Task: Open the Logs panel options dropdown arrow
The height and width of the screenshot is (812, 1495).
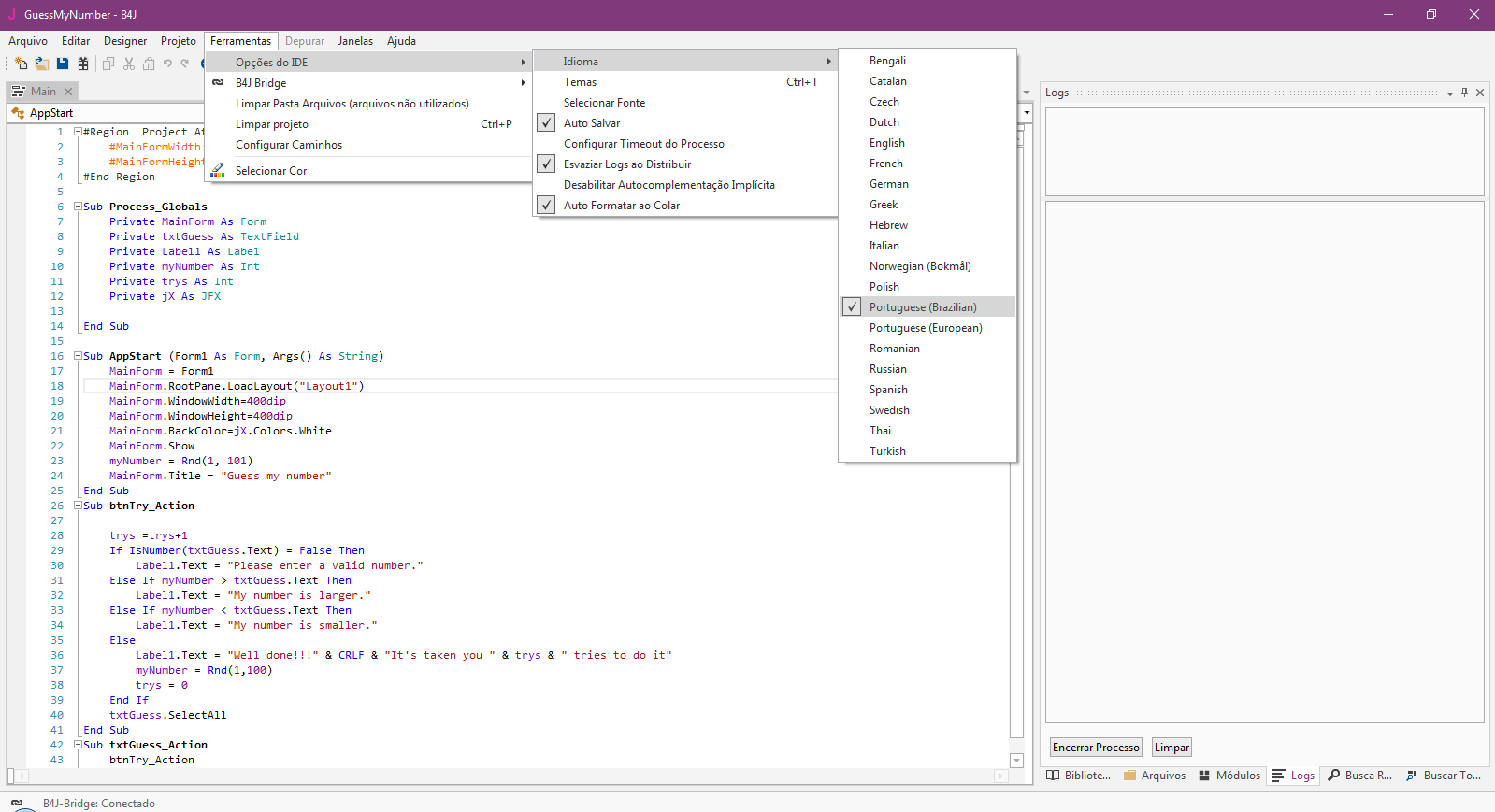Action: click(x=1449, y=93)
